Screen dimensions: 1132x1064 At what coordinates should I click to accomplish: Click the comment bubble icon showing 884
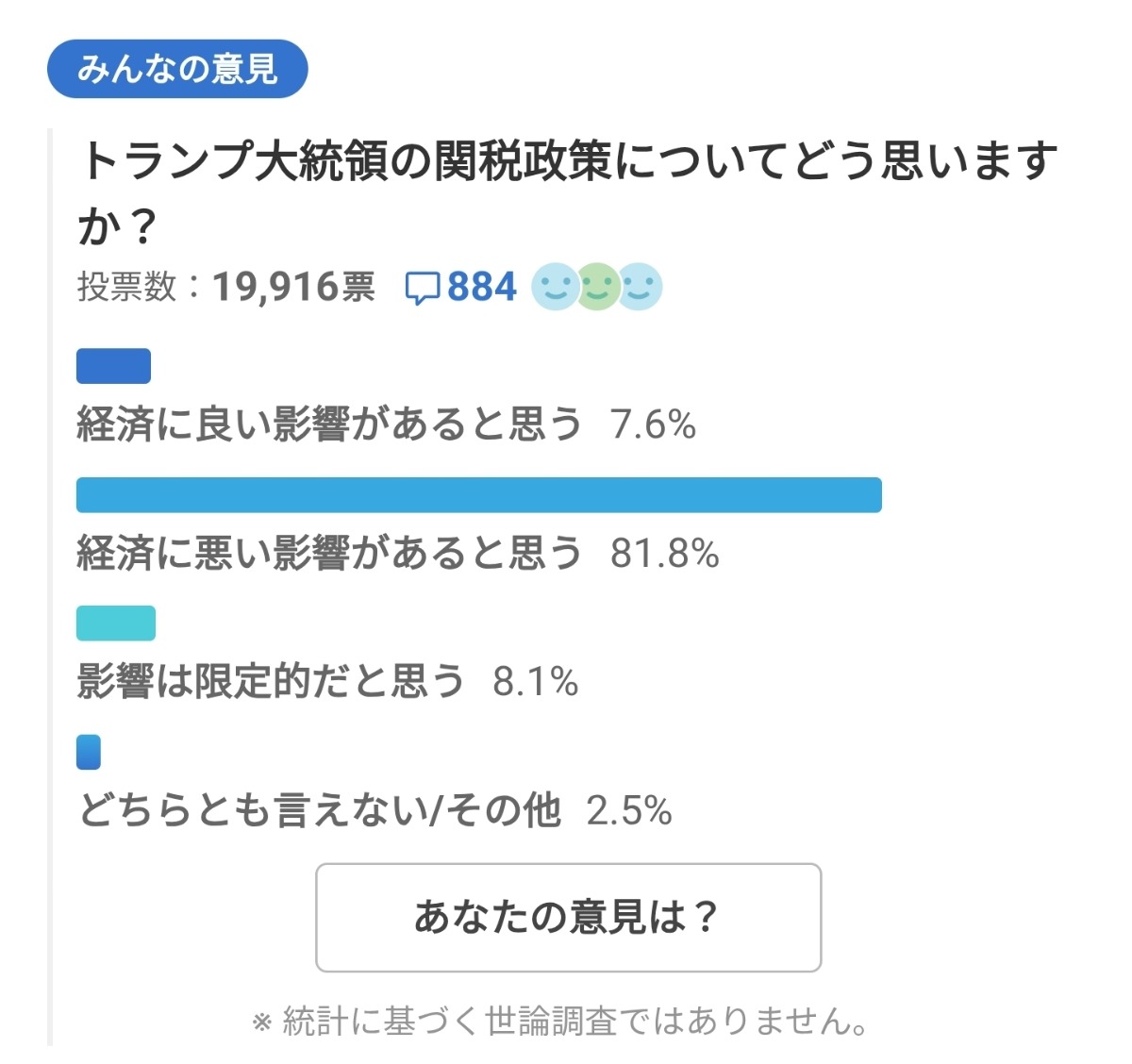[424, 288]
